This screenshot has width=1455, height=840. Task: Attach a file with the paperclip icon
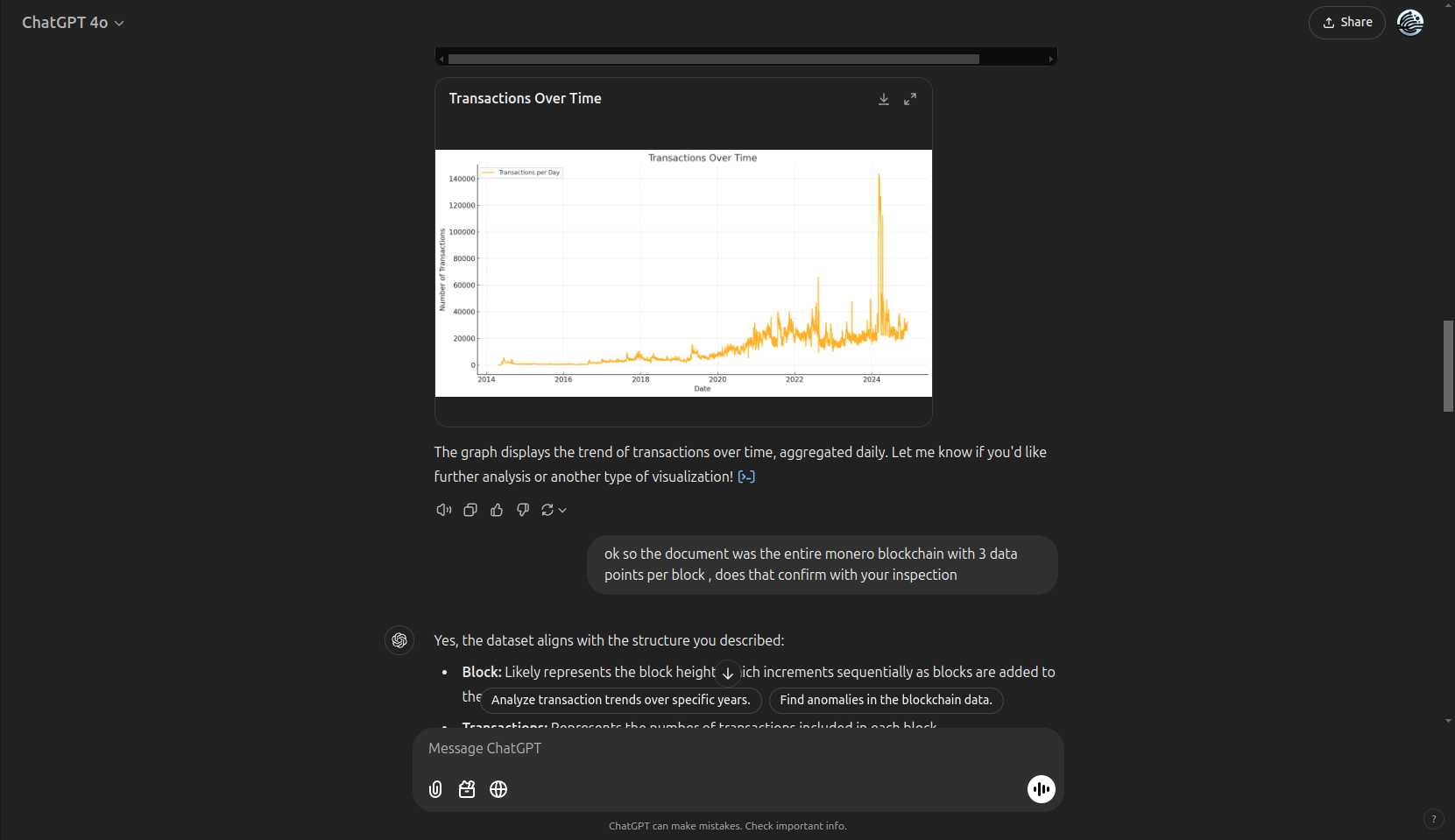tap(435, 789)
